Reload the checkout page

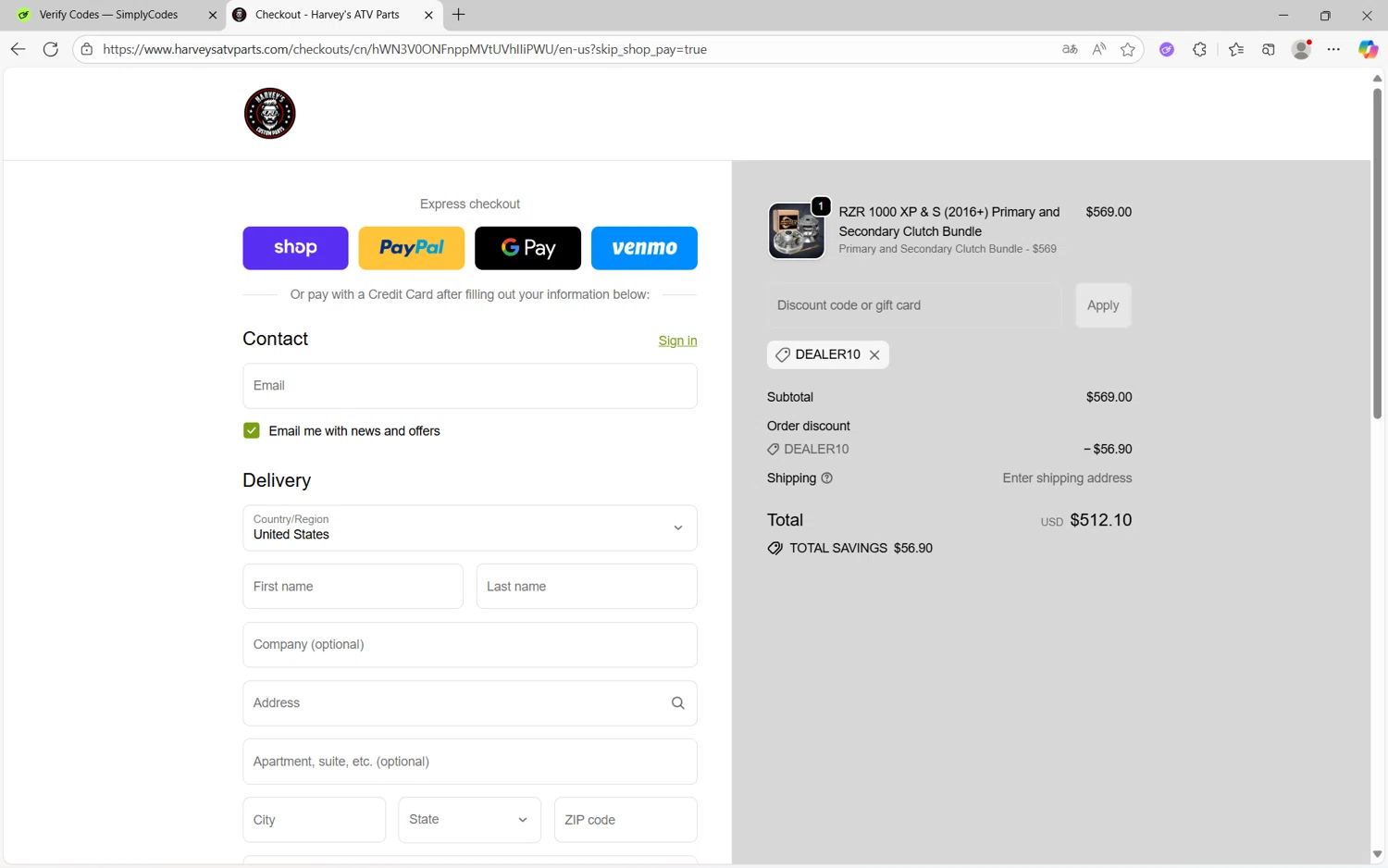pyautogui.click(x=51, y=49)
